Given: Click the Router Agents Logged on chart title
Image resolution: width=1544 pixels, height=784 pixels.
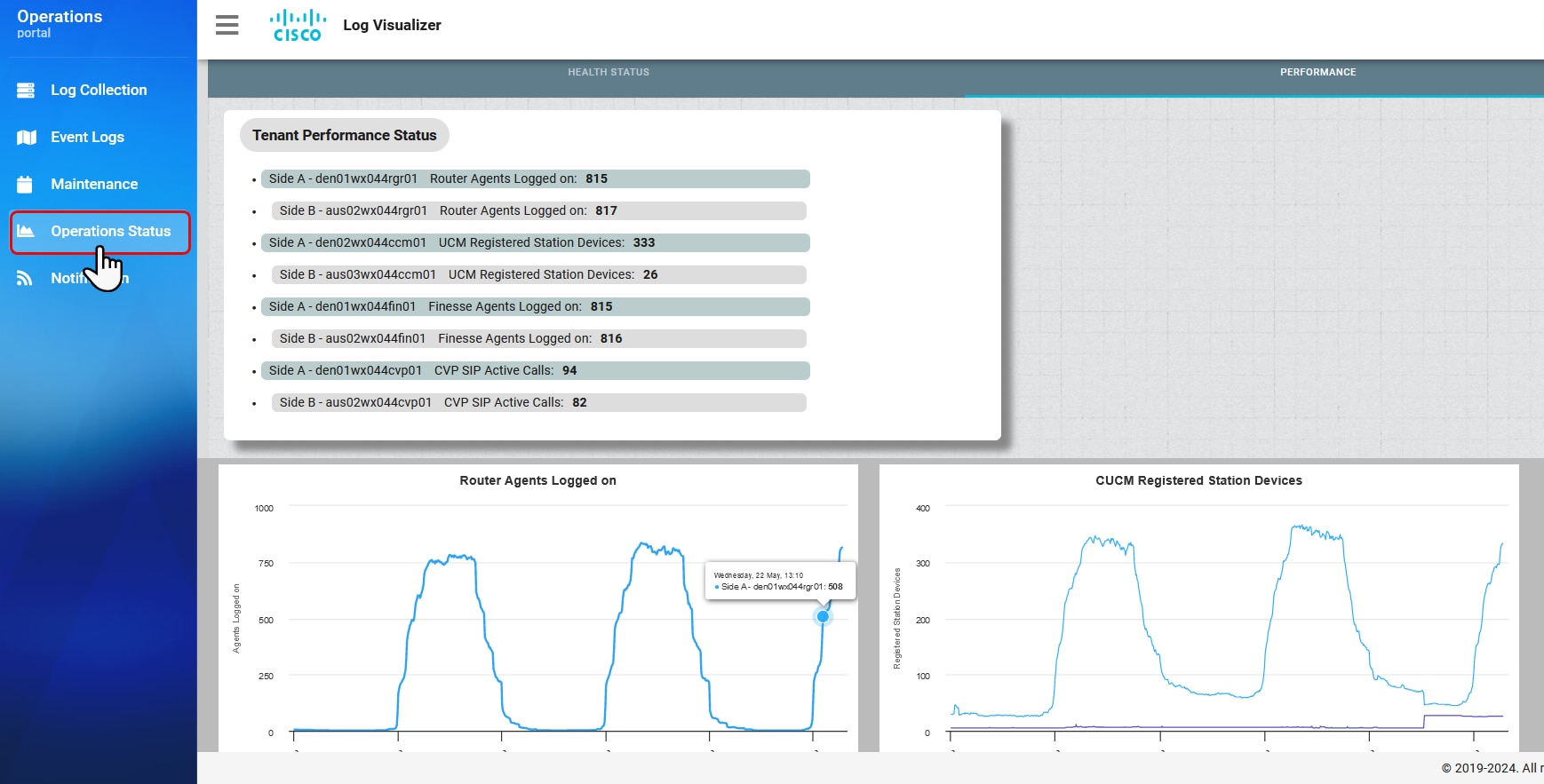Looking at the screenshot, I should pyautogui.click(x=537, y=480).
